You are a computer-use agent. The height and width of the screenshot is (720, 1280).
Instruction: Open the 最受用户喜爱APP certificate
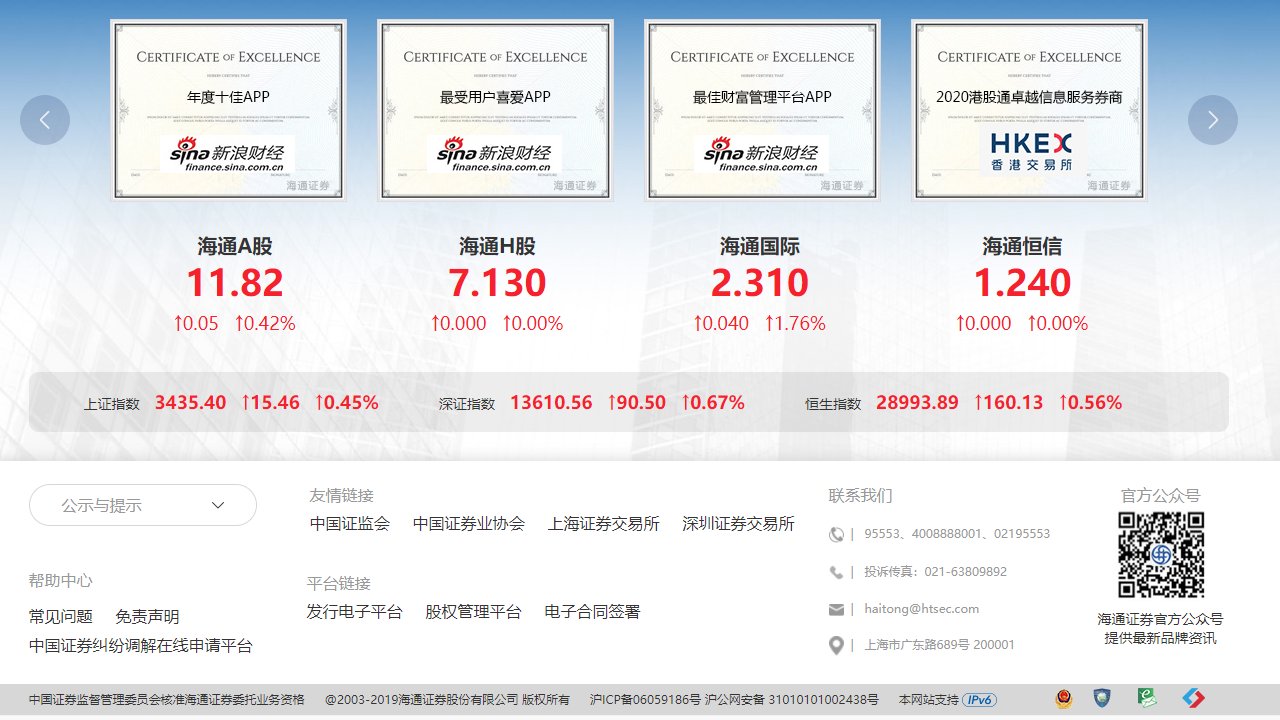(x=496, y=110)
